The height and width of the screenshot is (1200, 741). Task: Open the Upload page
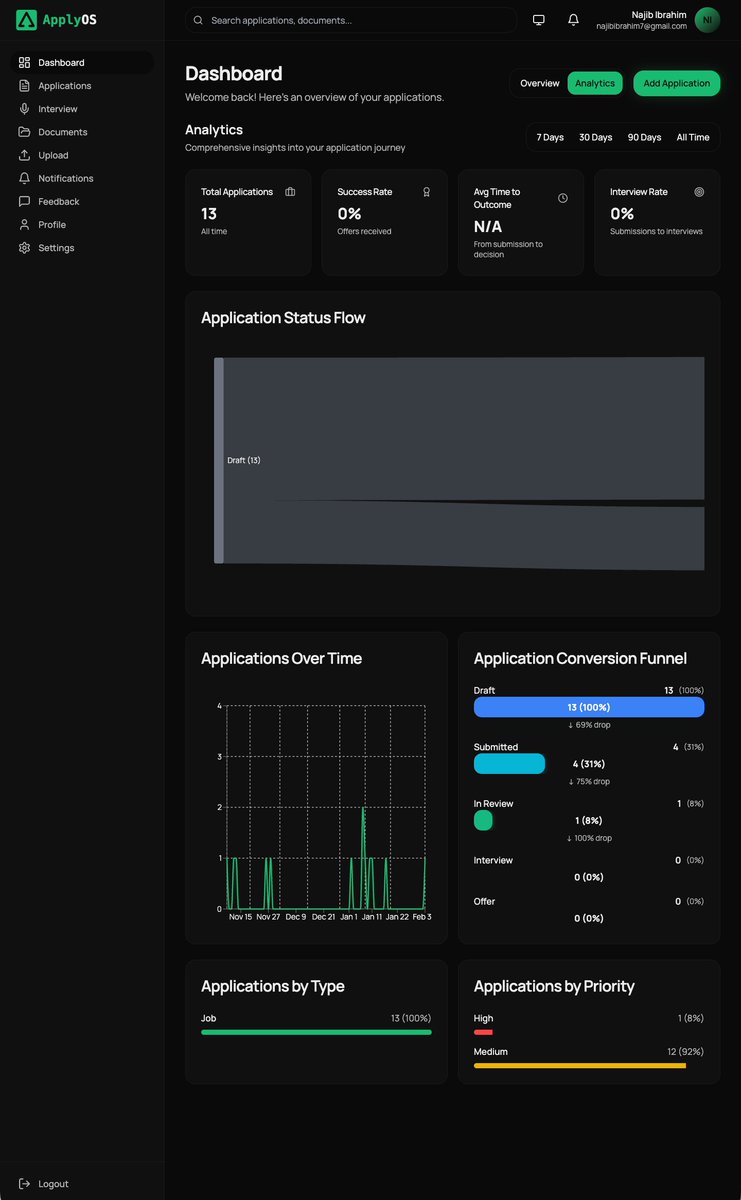(x=82, y=155)
